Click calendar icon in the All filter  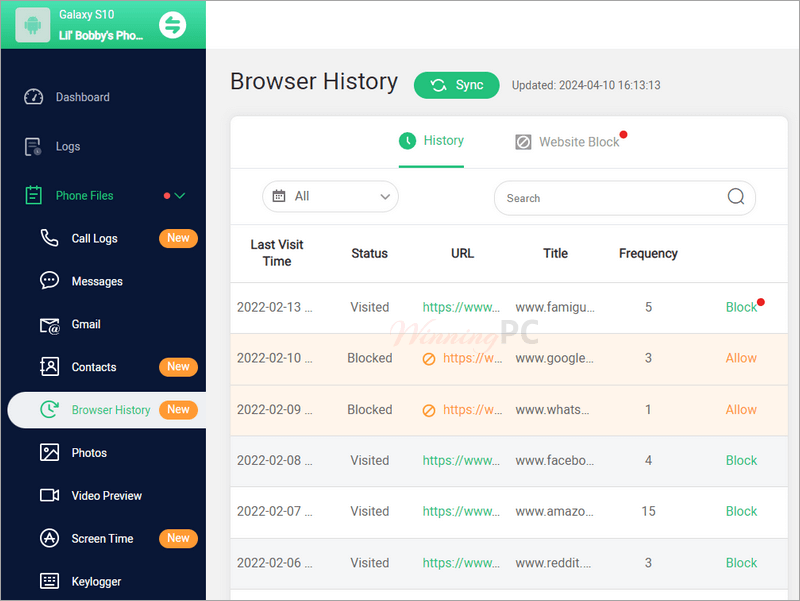(279, 196)
